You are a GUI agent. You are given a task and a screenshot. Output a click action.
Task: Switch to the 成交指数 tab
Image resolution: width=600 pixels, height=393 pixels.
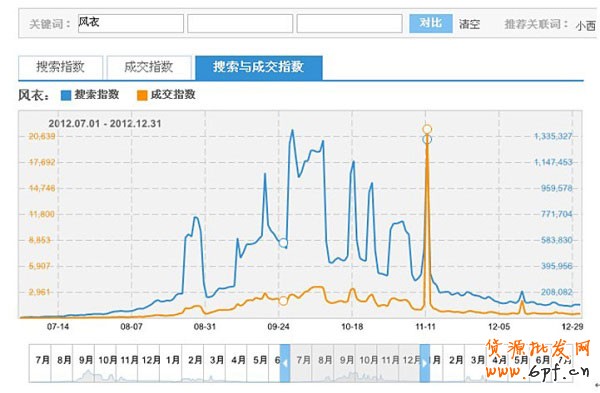coord(149,67)
